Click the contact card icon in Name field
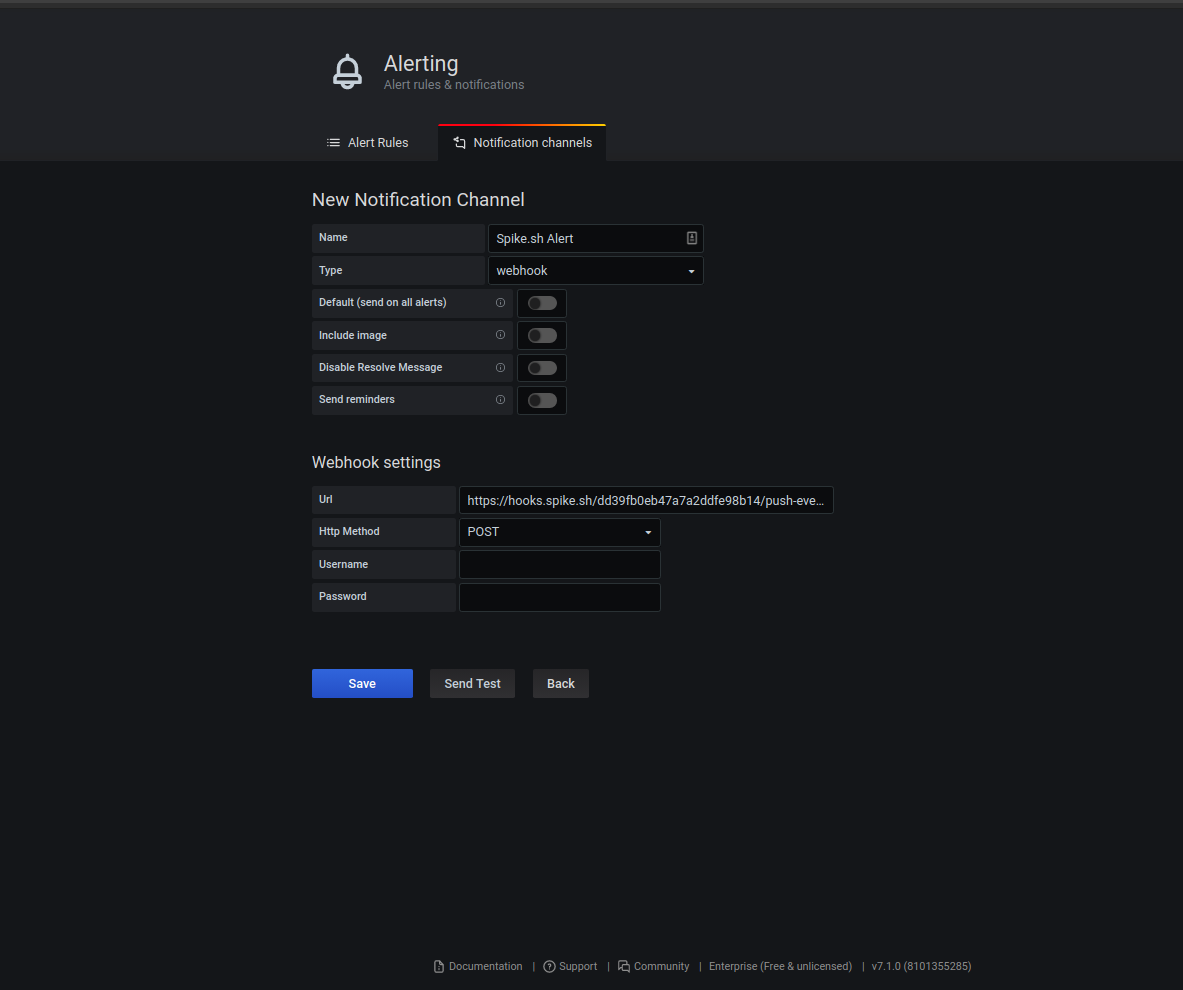The image size is (1183, 990). 691,239
